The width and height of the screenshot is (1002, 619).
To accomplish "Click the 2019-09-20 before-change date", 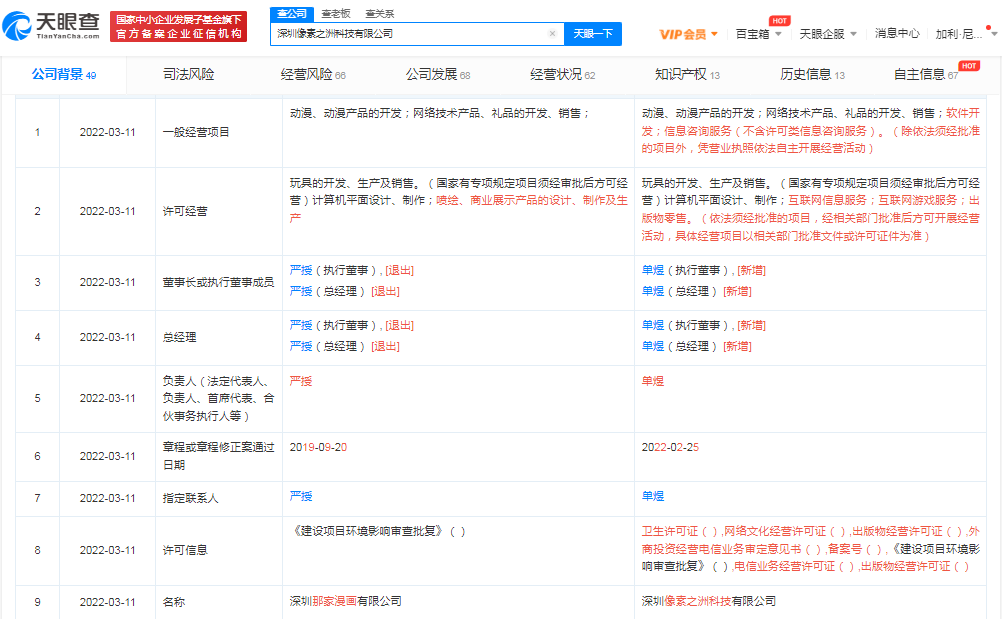I will point(318,448).
